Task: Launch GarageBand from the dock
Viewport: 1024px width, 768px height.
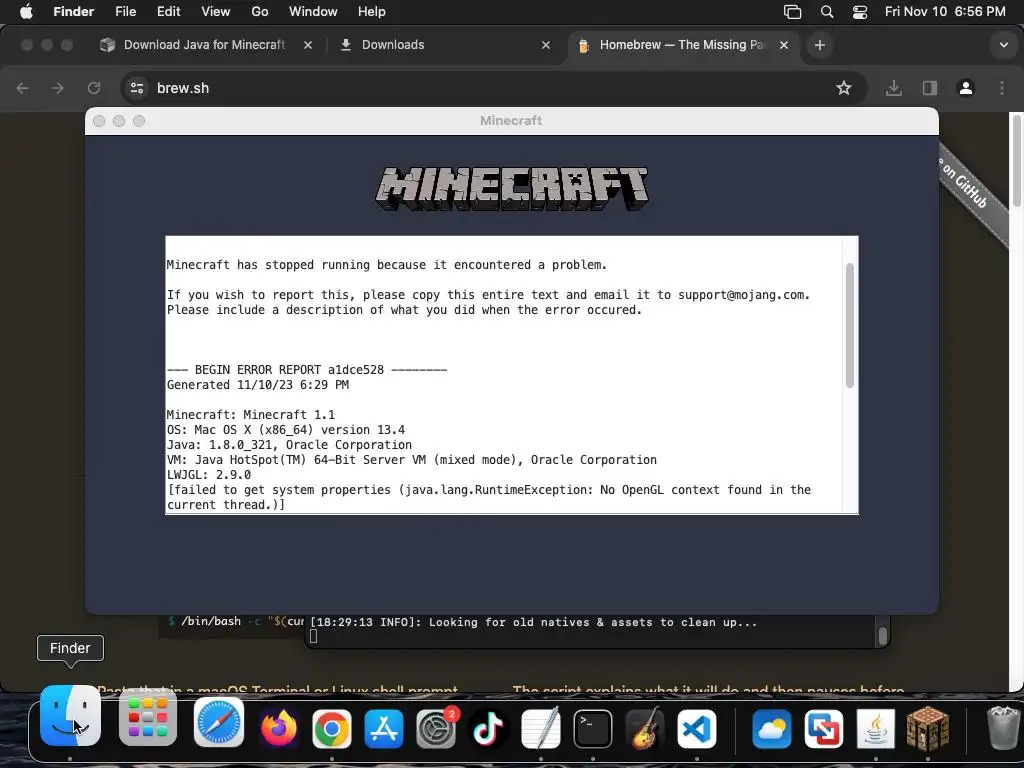Action: coord(645,728)
